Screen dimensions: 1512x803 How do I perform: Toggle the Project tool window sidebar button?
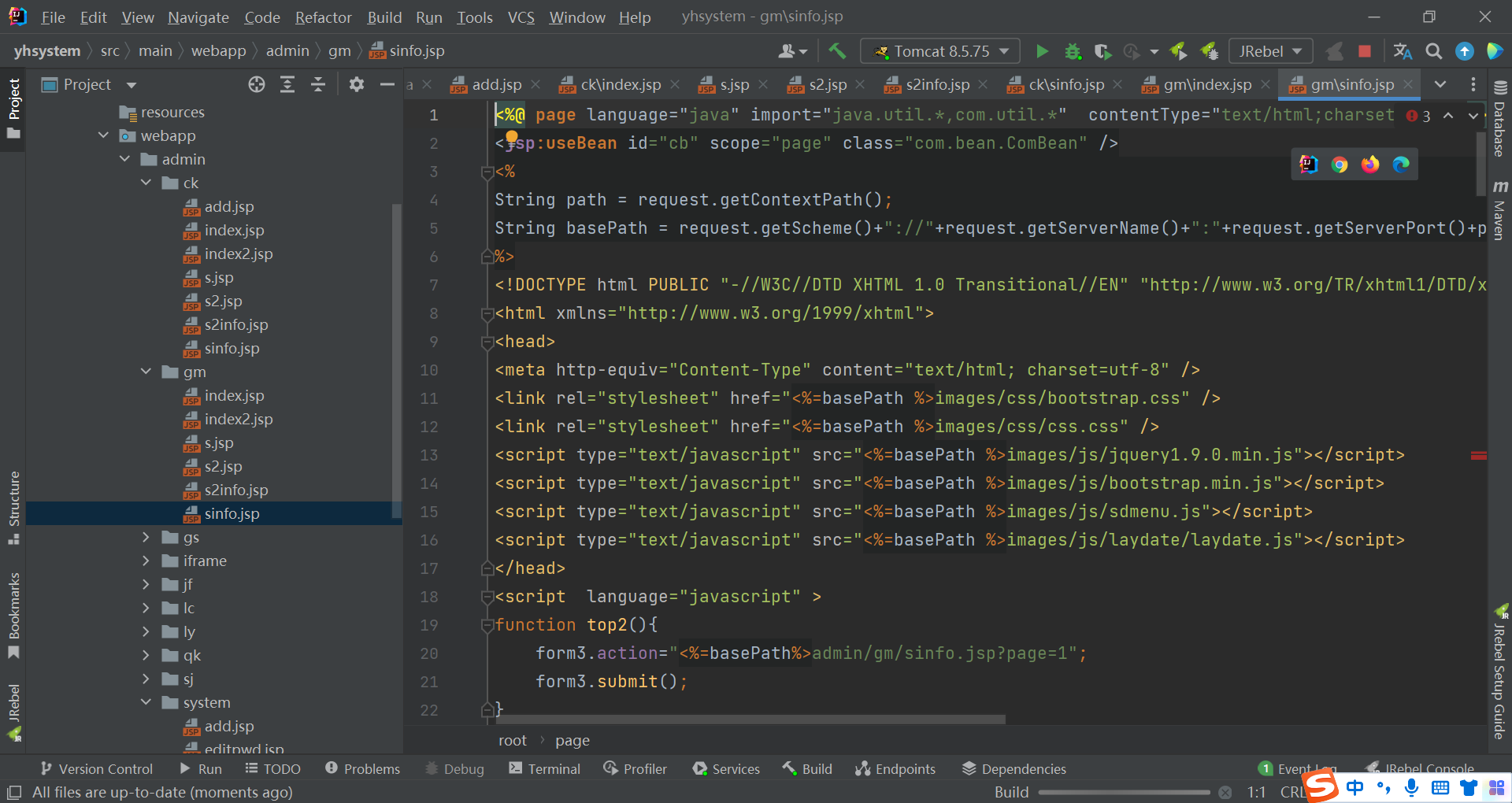13,109
